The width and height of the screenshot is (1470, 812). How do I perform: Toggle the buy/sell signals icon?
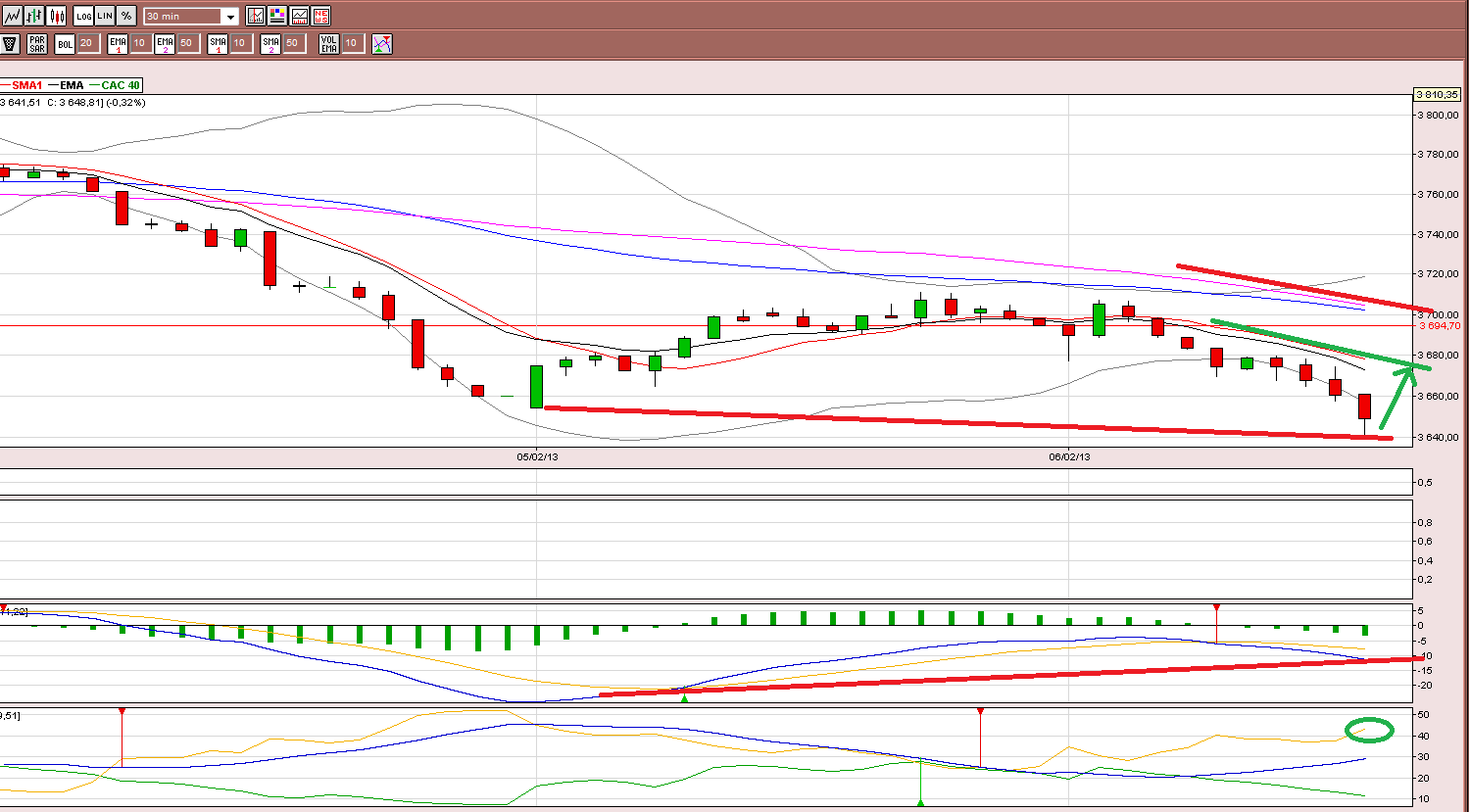click(x=382, y=44)
